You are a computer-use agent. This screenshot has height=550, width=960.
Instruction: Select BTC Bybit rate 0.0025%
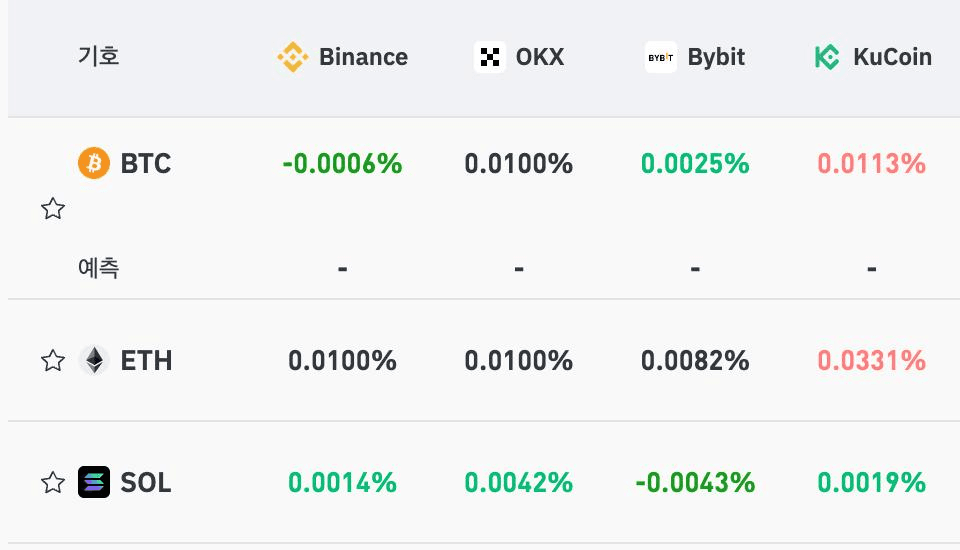tap(695, 164)
